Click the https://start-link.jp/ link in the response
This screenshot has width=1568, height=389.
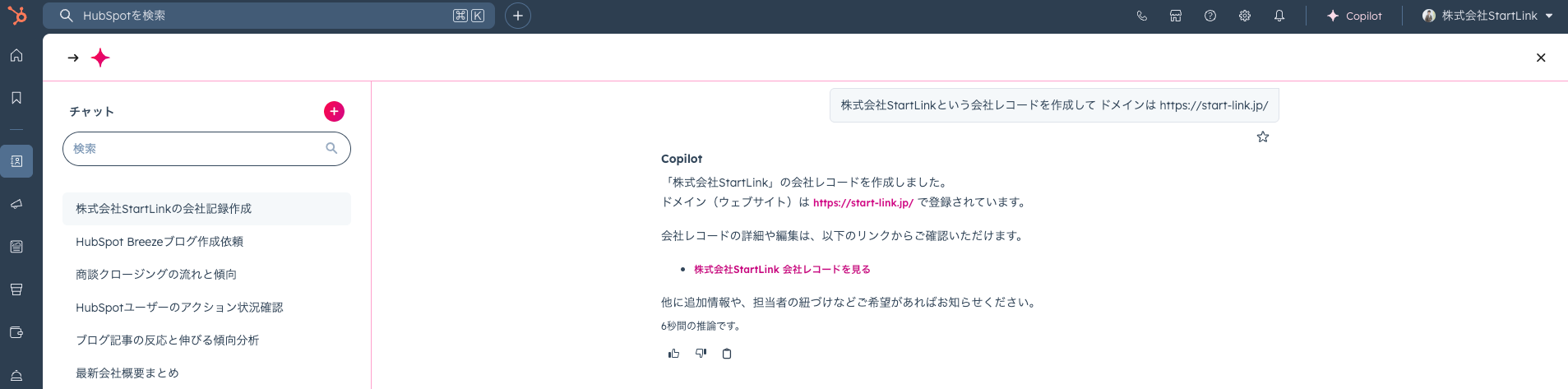(x=863, y=203)
